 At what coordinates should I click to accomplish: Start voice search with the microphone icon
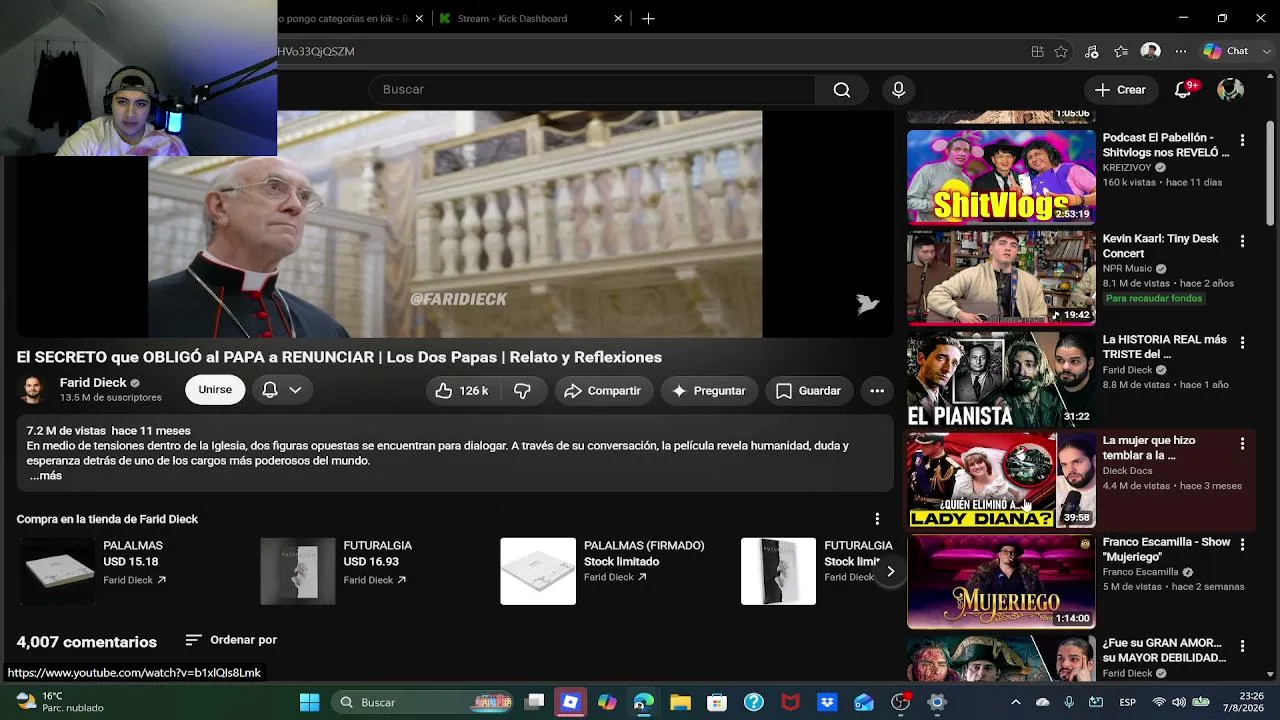coord(898,90)
